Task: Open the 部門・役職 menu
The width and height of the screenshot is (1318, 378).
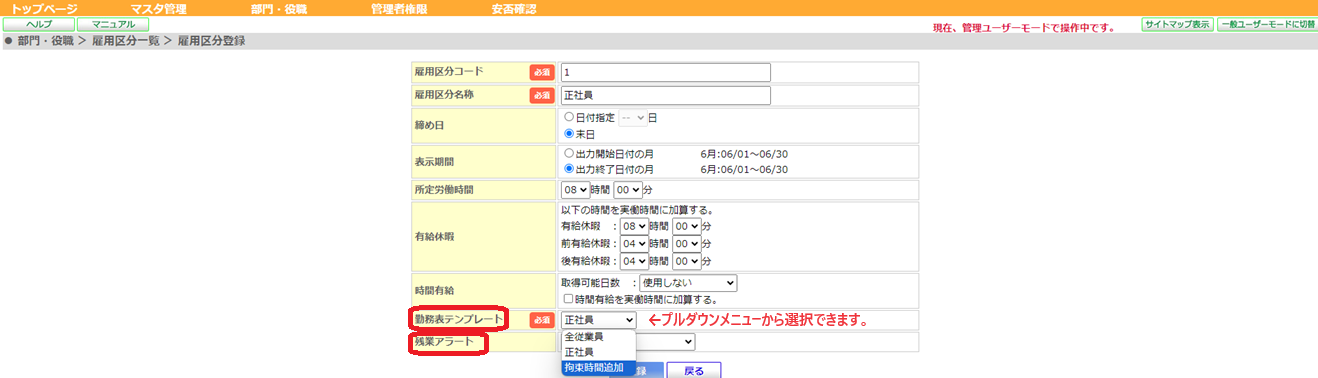Action: click(x=279, y=8)
